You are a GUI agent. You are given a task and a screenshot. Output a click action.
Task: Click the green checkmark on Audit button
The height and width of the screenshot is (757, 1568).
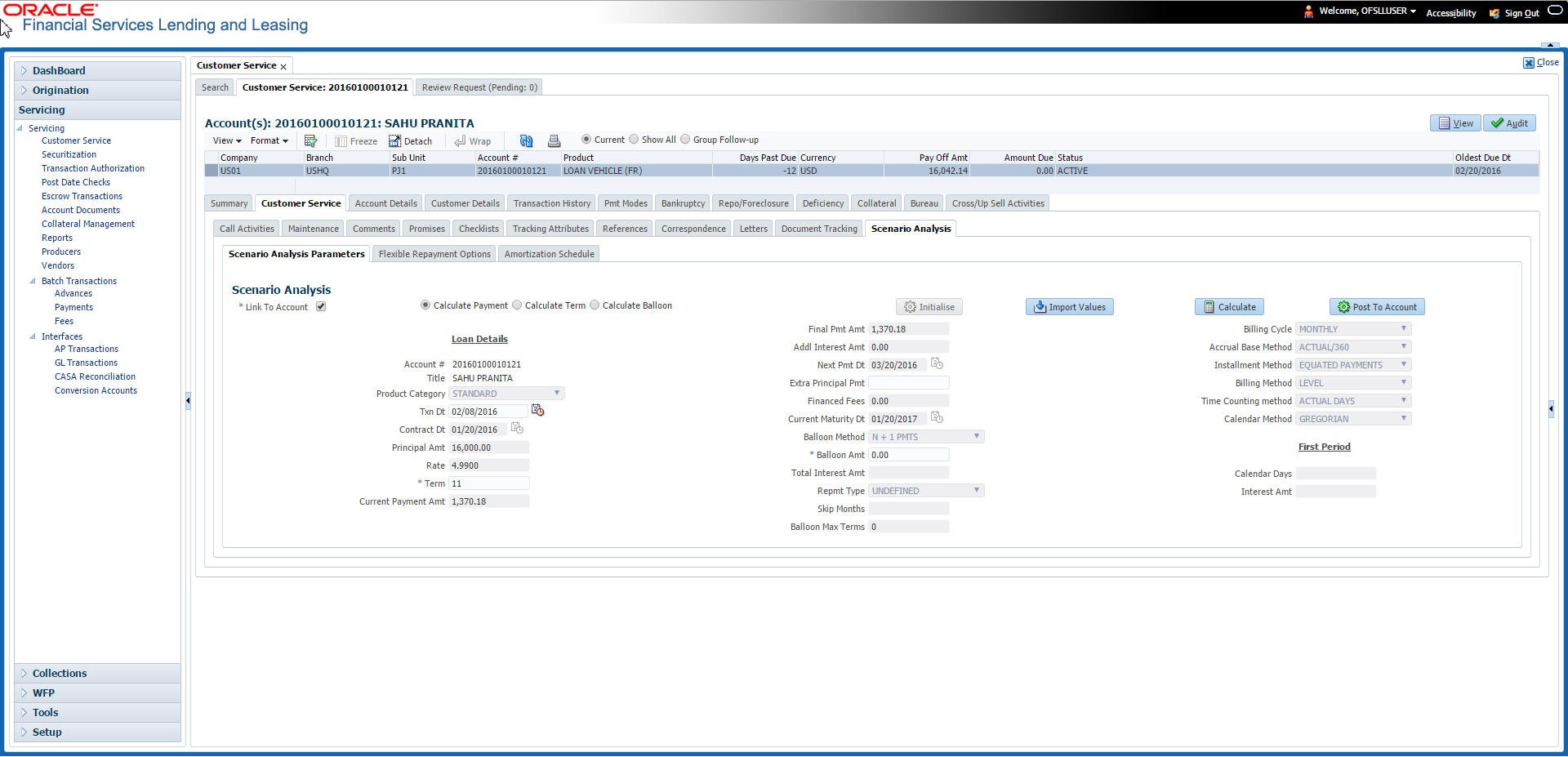[x=1497, y=123]
